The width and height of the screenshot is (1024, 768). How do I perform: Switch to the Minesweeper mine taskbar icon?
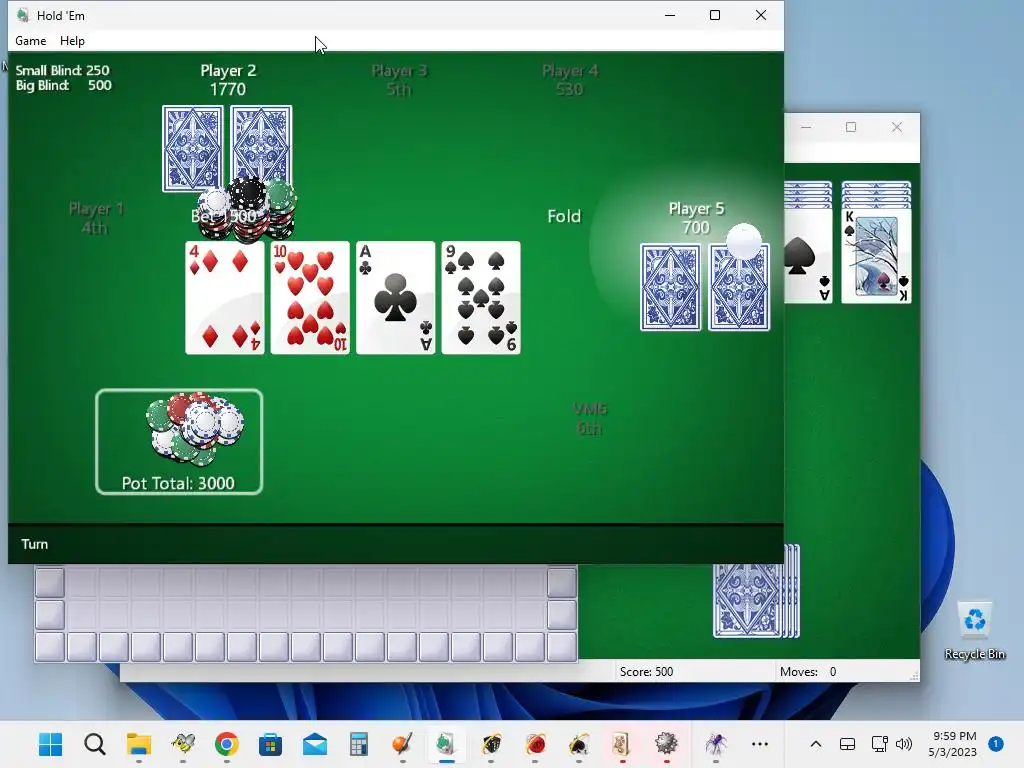tap(665, 744)
